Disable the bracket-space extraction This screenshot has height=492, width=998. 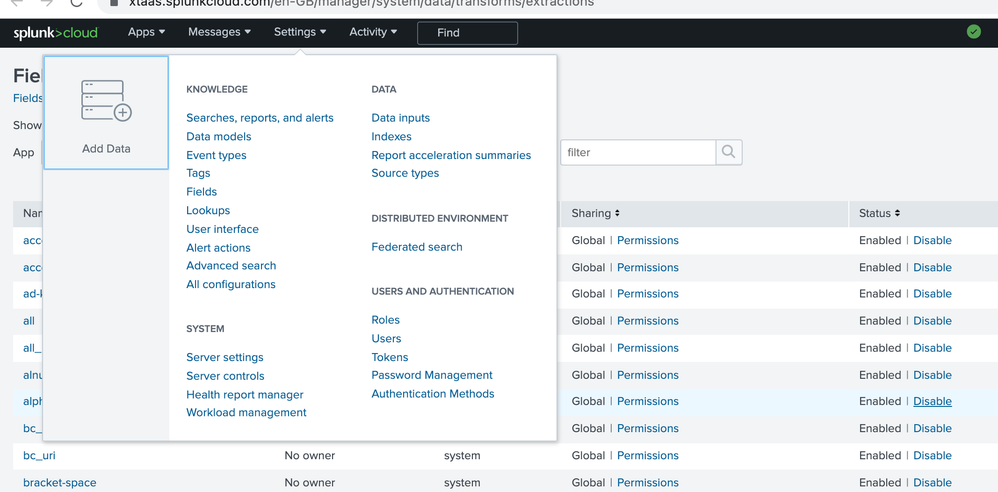coord(932,482)
